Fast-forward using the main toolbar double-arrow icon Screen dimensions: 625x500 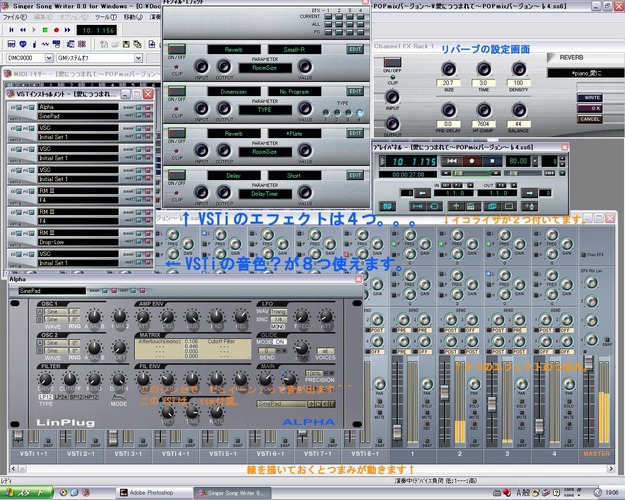click(x=67, y=30)
